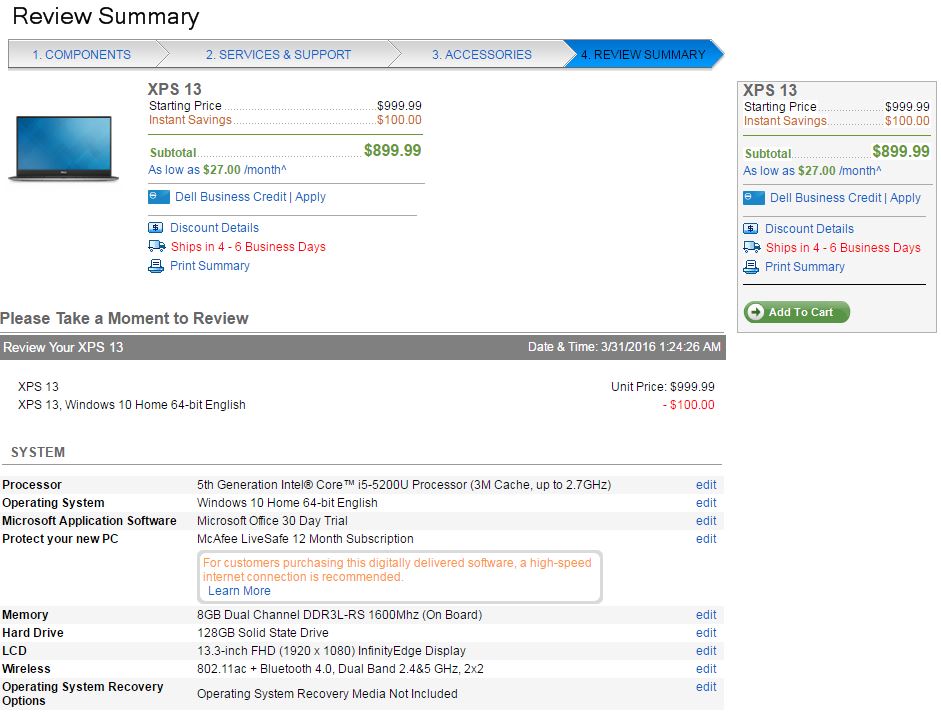Edit the Hard Drive option

[706, 633]
